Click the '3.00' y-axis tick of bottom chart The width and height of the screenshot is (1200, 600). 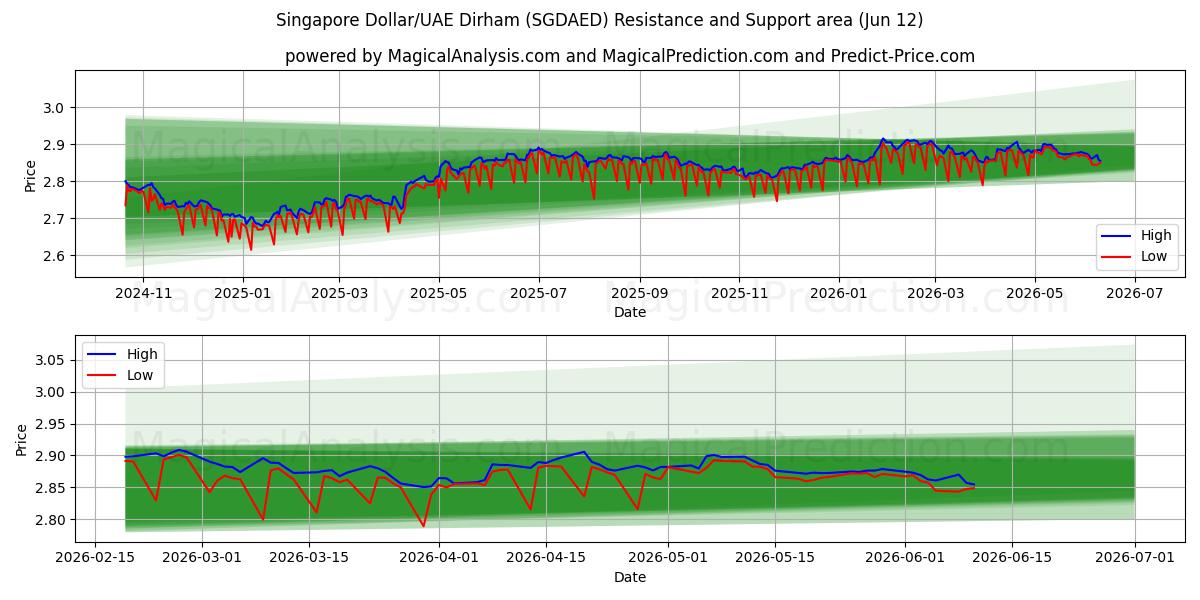tap(52, 392)
